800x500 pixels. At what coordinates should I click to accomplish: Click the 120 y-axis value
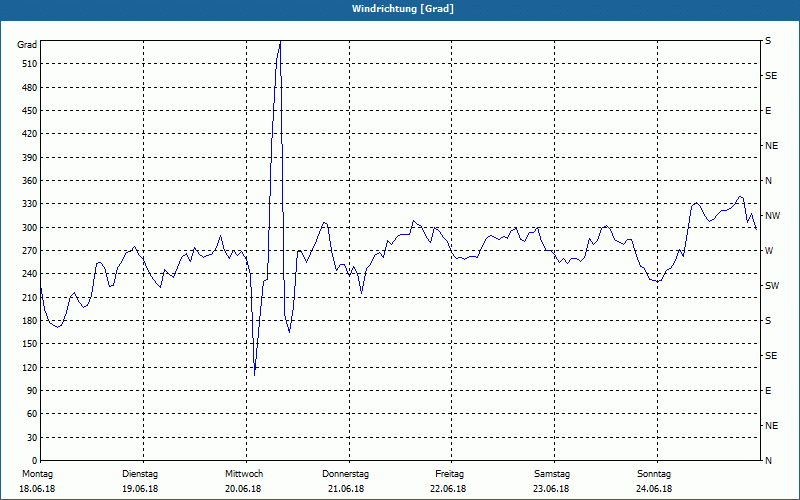(30, 368)
